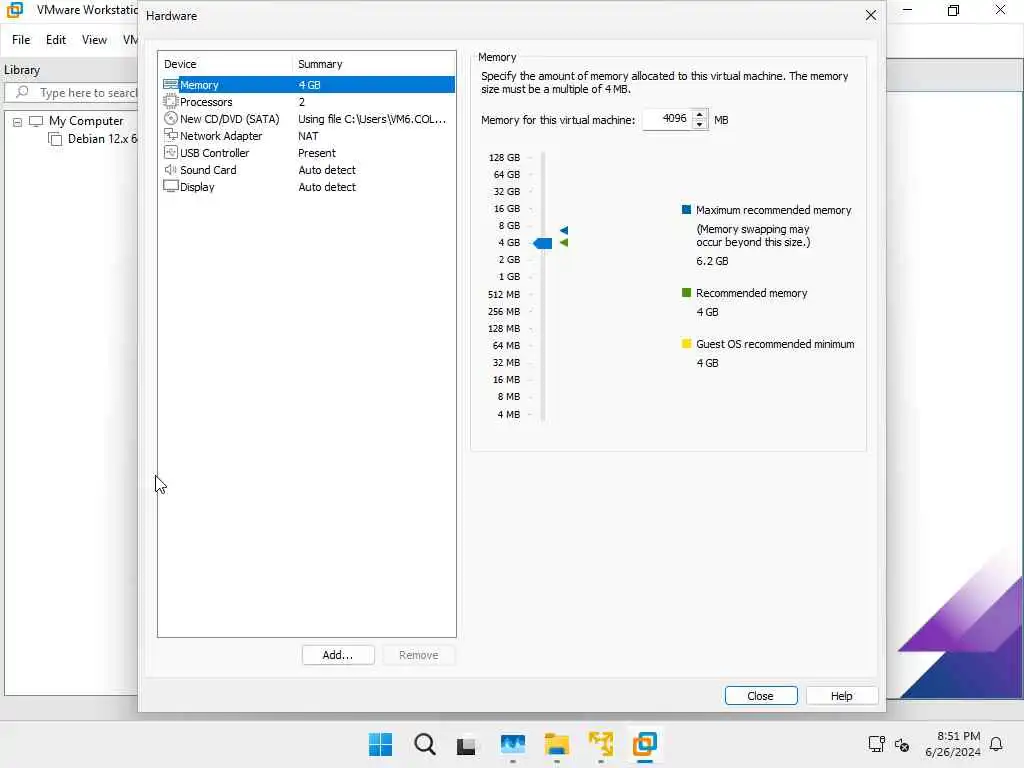Click the yellow network diagram taskbar icon
The height and width of the screenshot is (768, 1024).
pos(601,744)
